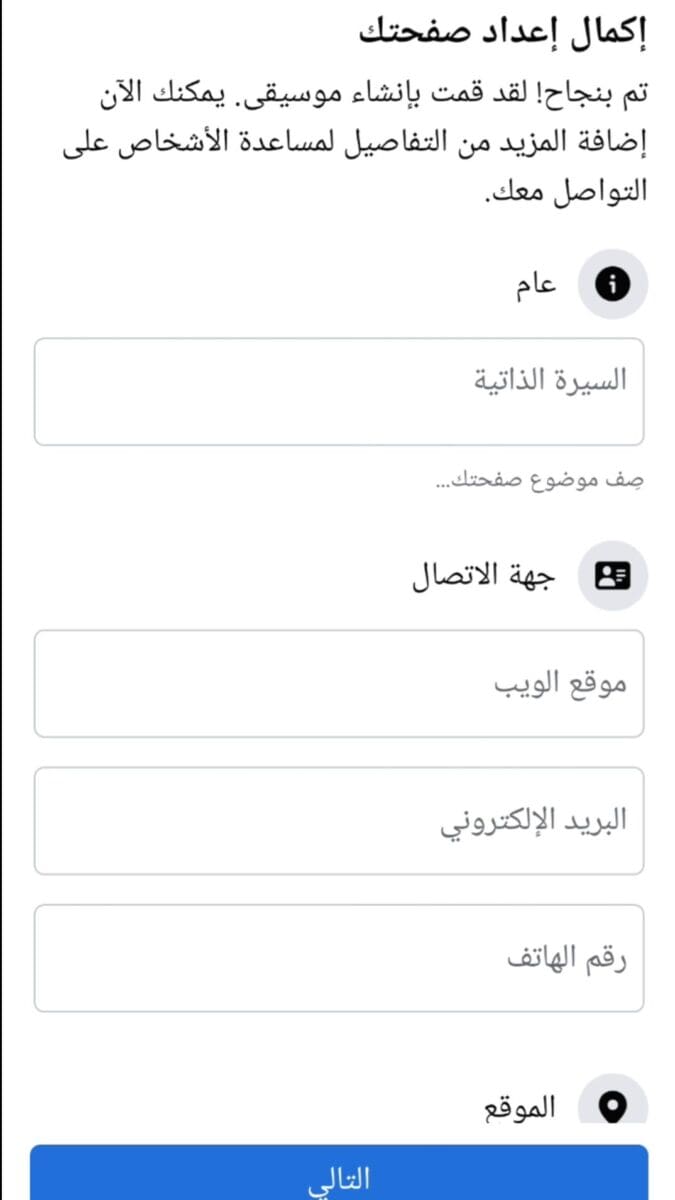Click the info icon beside عام

click(x=613, y=284)
